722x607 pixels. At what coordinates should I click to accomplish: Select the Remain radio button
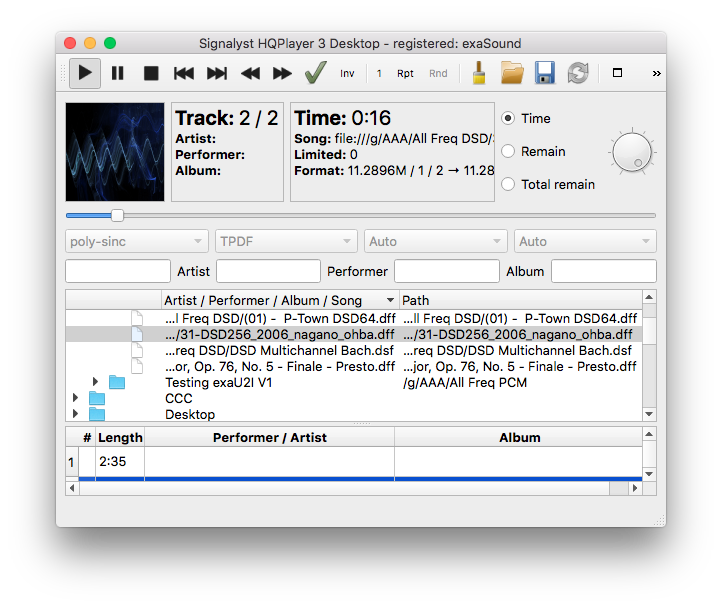click(508, 151)
